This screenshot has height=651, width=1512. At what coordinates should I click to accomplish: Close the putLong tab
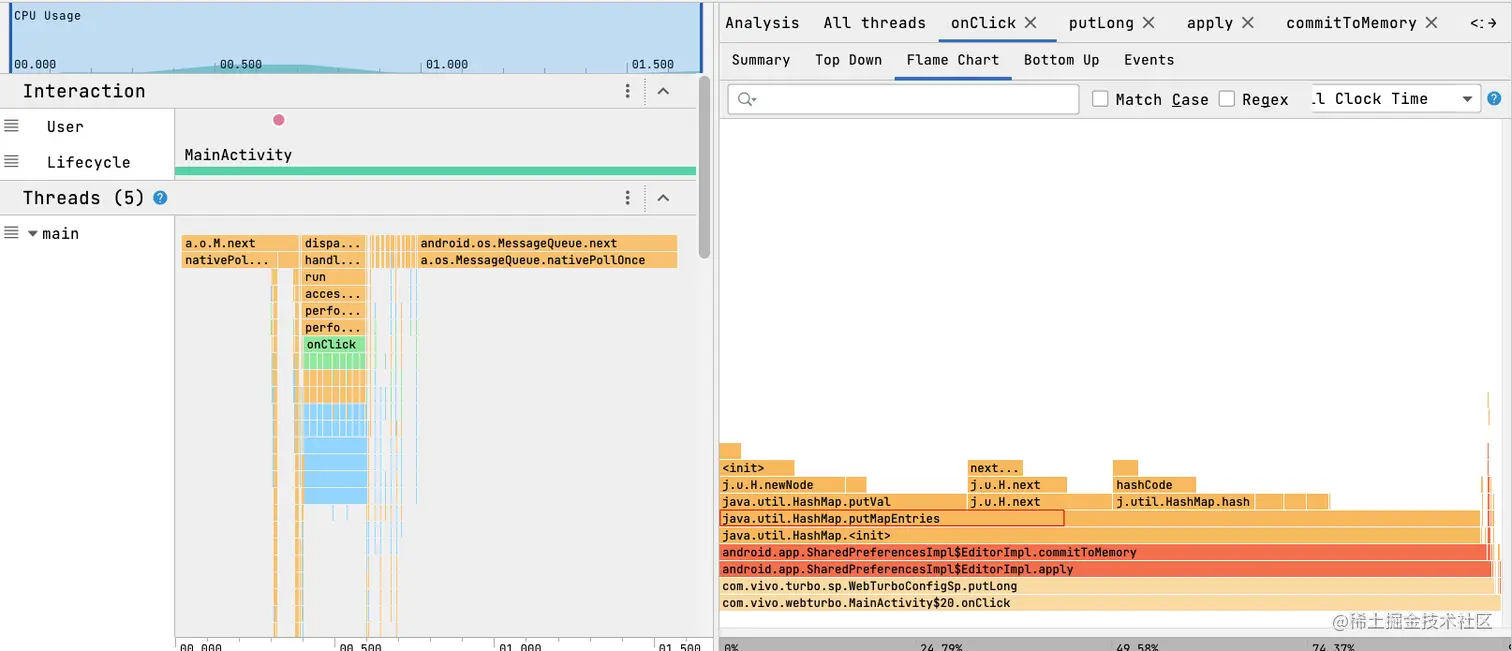click(1149, 22)
